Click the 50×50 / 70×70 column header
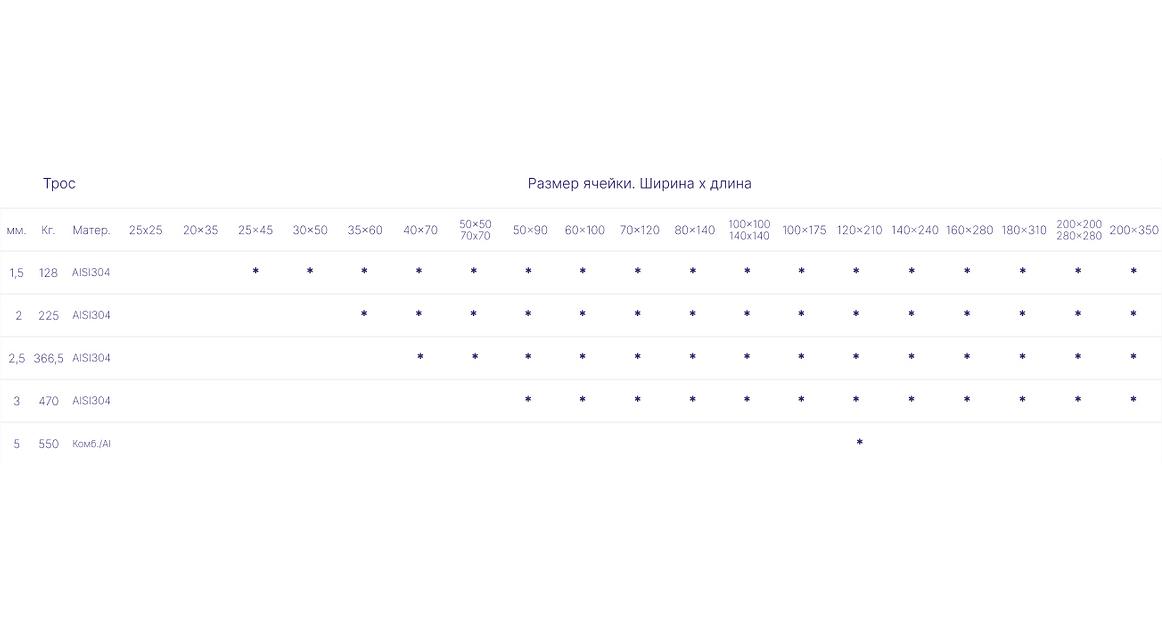The image size is (1162, 624). pos(475,230)
